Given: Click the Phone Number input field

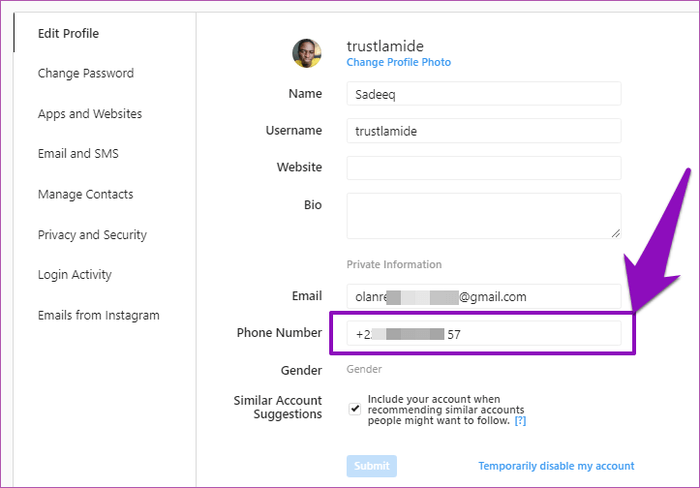Looking at the screenshot, I should [483, 334].
